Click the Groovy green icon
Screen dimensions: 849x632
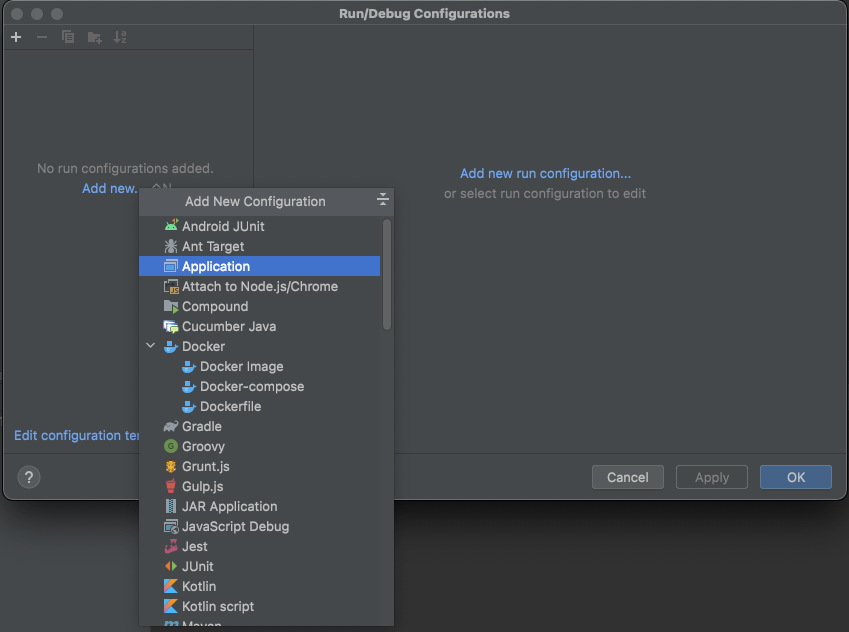(171, 446)
